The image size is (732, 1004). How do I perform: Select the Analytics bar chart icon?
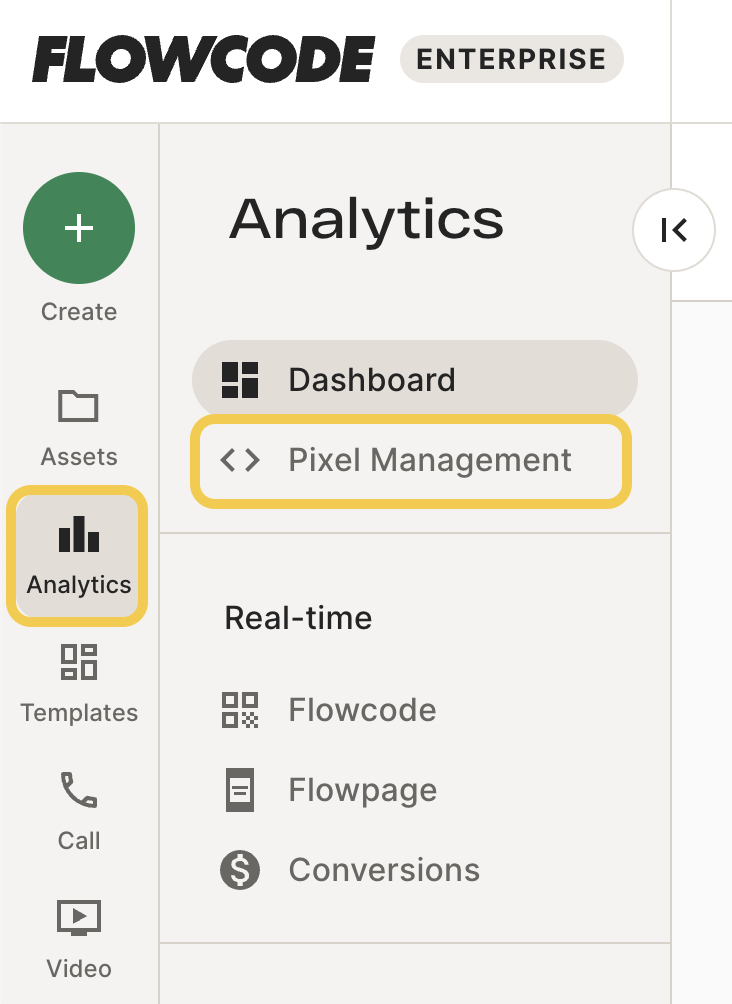coord(79,534)
